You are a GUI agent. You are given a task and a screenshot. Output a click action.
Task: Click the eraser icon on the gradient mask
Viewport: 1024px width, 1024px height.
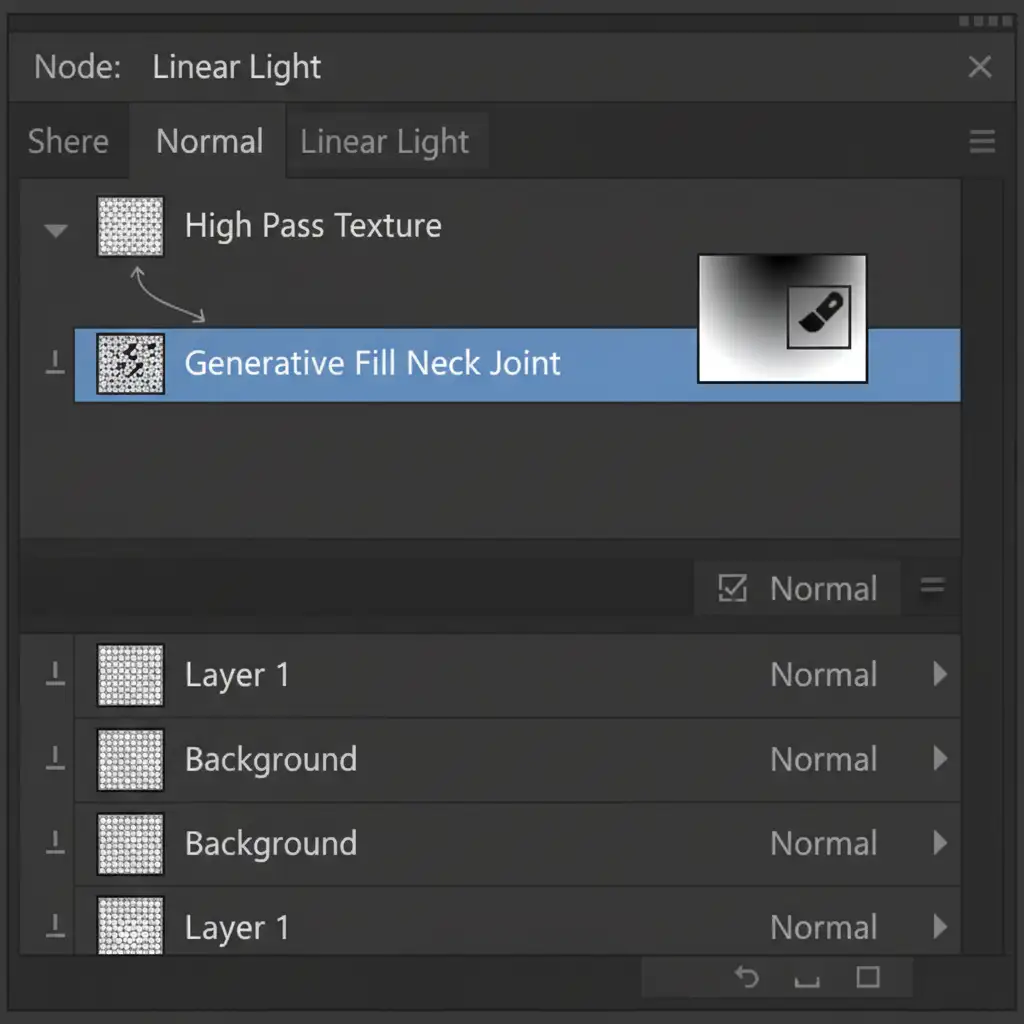coord(819,317)
